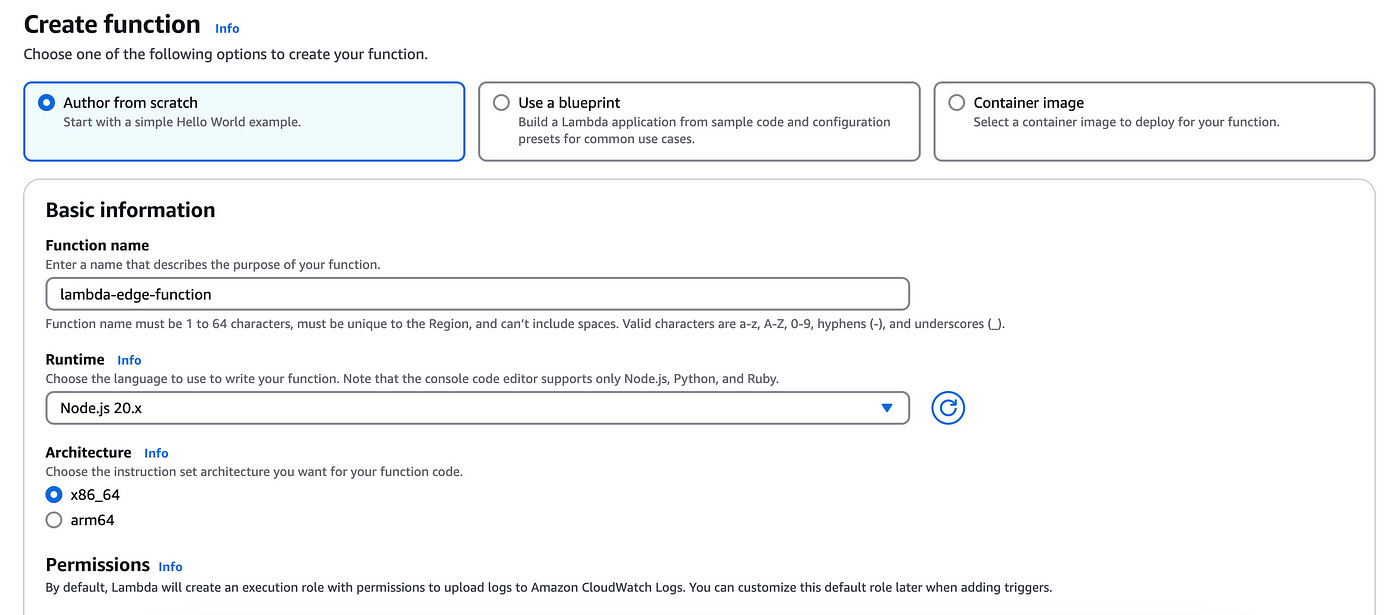The height and width of the screenshot is (615, 1400).
Task: Click the Create function page title
Action: pos(112,24)
